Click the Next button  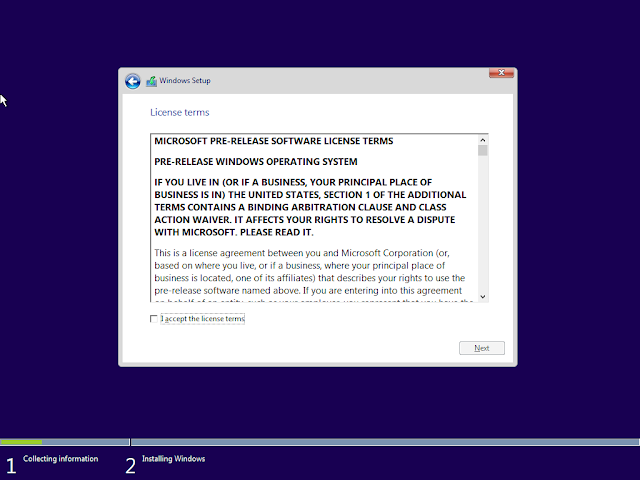pos(482,348)
